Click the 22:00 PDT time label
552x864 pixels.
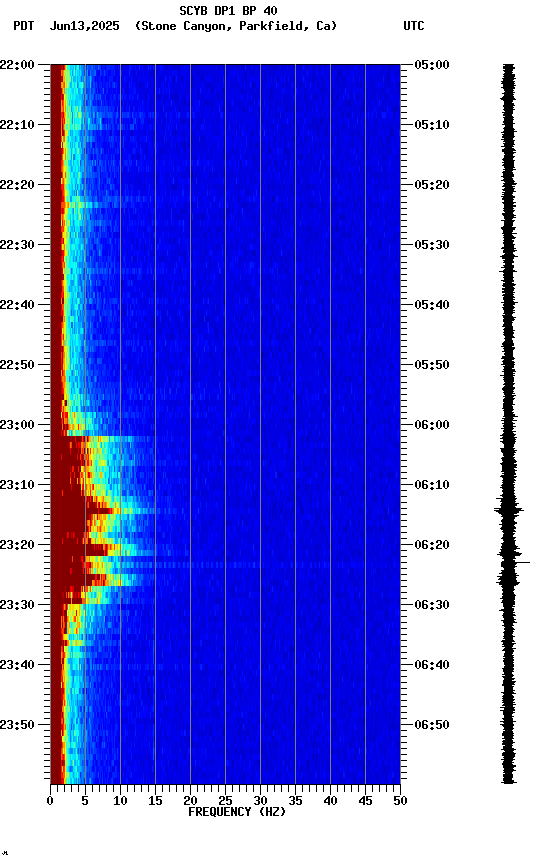[18, 64]
